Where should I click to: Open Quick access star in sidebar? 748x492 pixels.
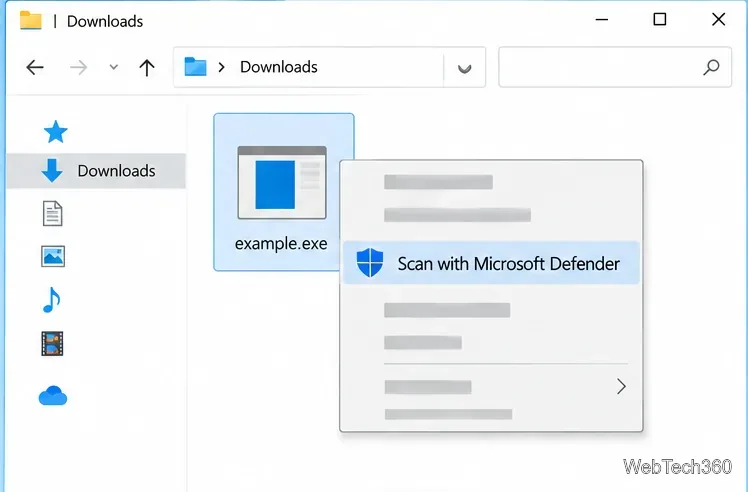56,132
